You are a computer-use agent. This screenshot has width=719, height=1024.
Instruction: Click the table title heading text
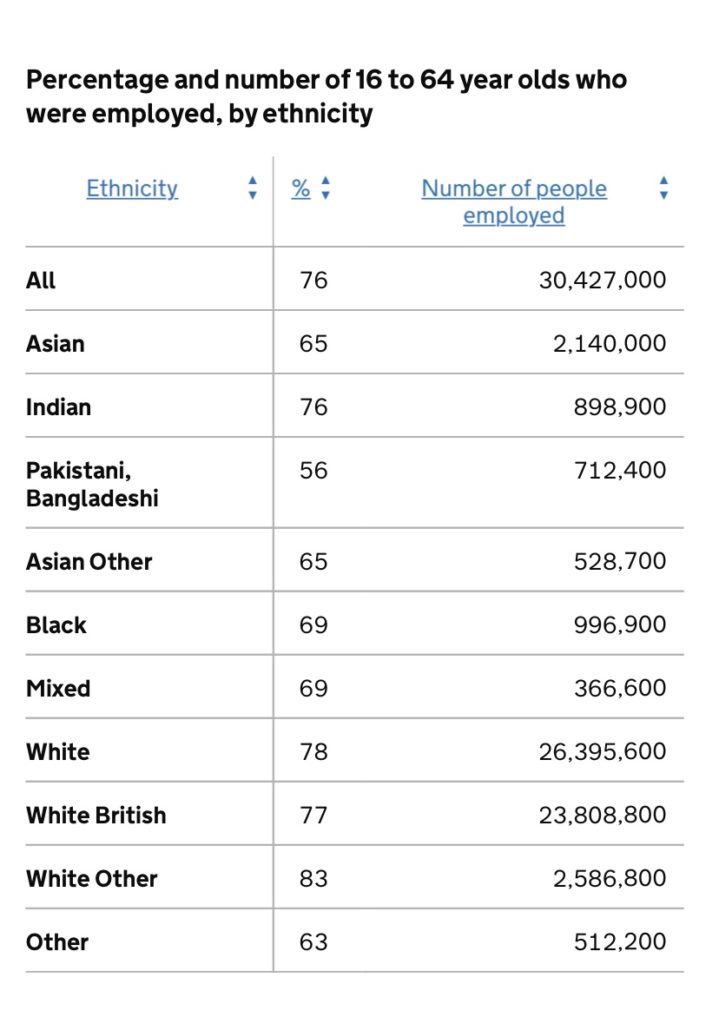pyautogui.click(x=327, y=96)
